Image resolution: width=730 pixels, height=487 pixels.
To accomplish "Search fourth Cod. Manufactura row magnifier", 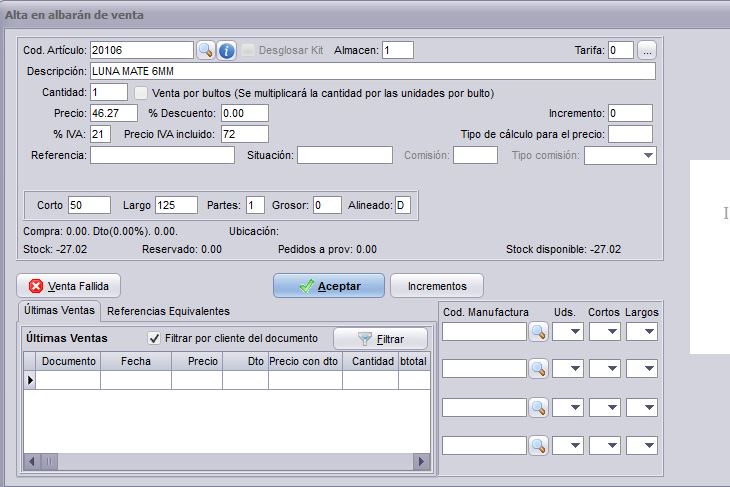I will click(x=538, y=446).
